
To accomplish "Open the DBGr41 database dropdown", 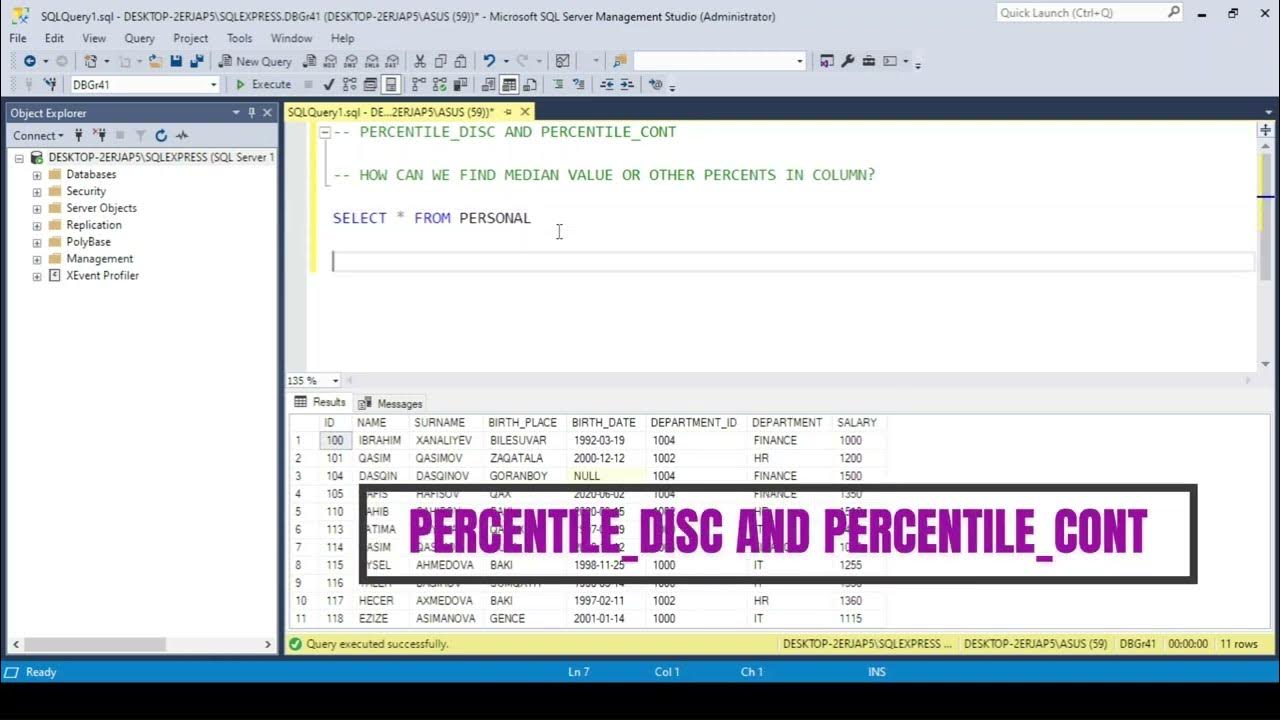I will 213,85.
